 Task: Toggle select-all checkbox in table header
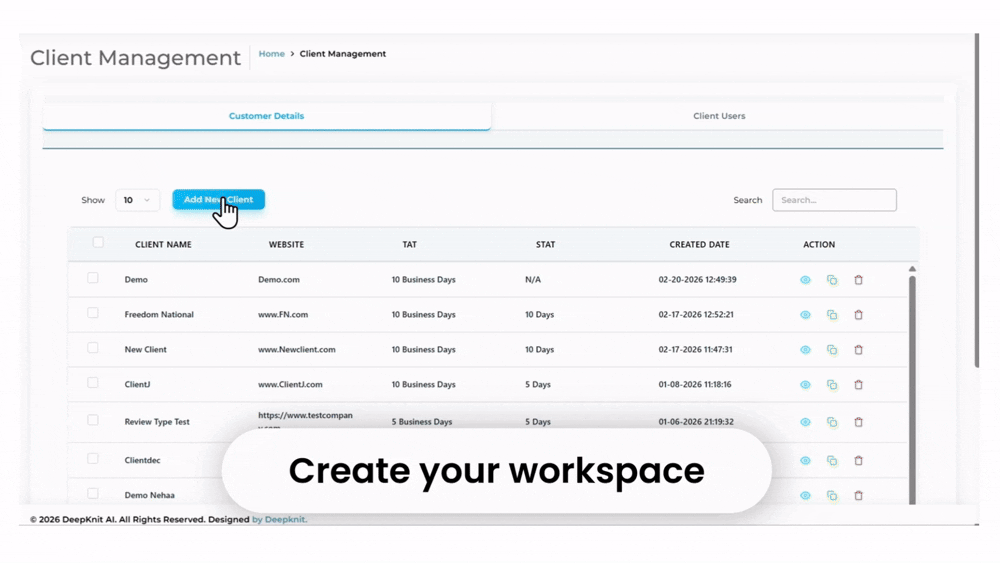(x=98, y=242)
